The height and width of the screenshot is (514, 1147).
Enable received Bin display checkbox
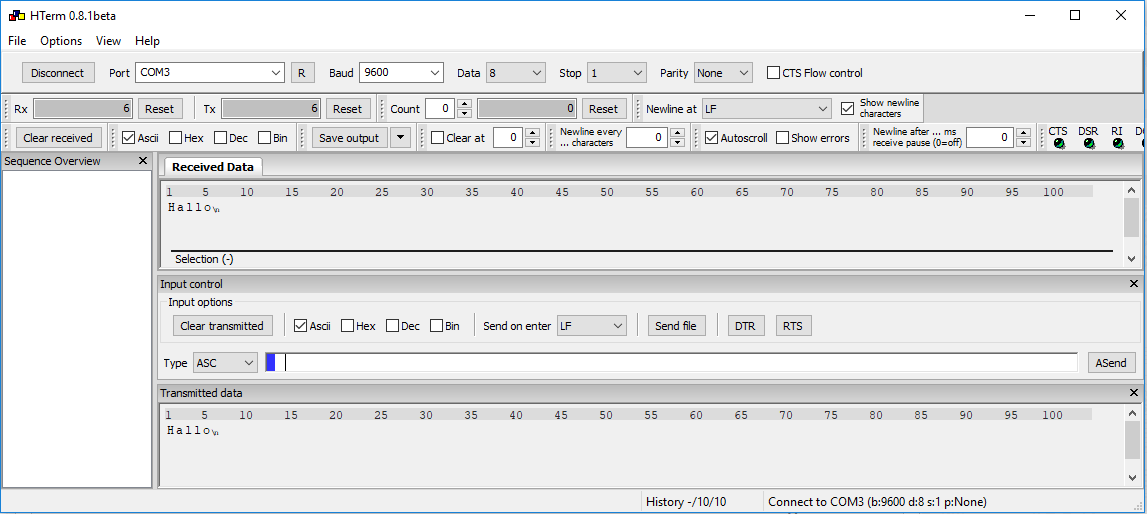264,137
